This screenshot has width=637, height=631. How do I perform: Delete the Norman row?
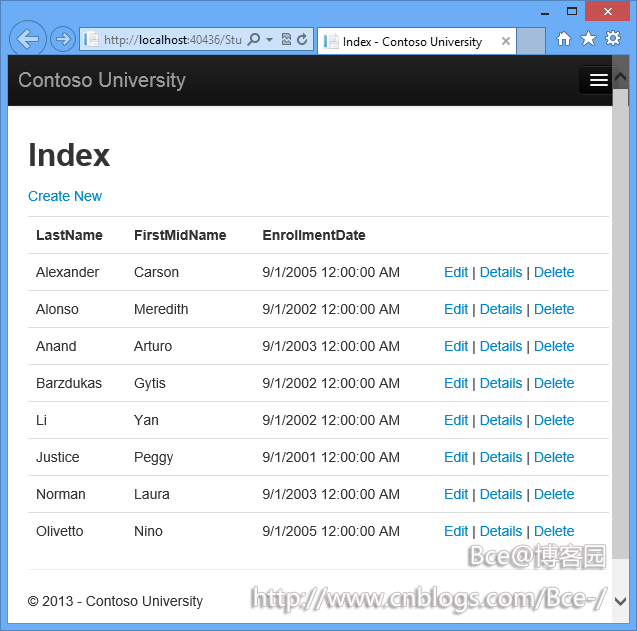[554, 494]
